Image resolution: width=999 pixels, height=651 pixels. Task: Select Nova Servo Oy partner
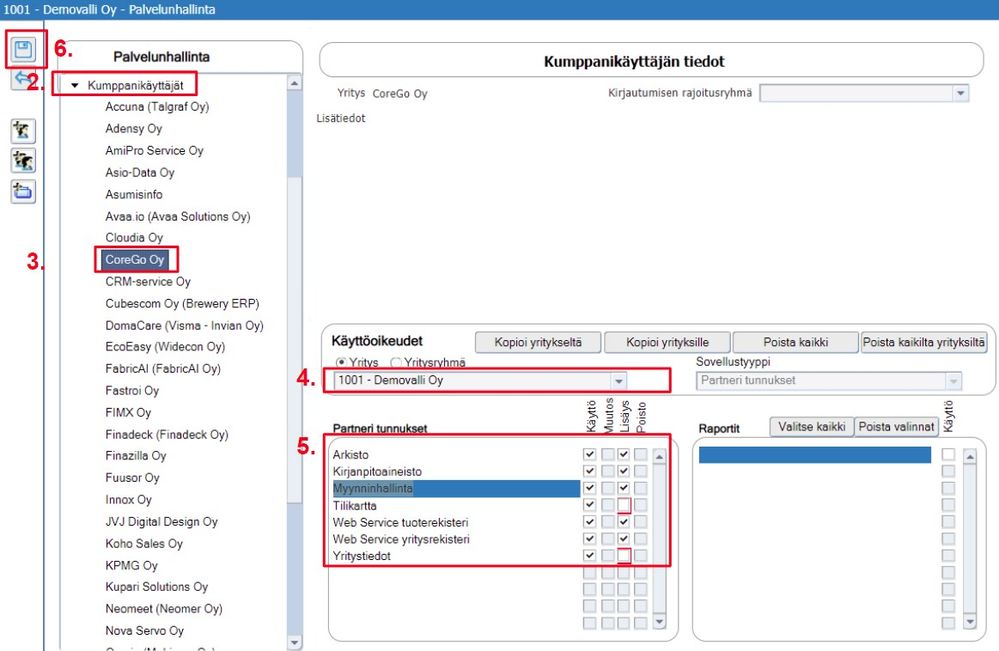coord(144,631)
